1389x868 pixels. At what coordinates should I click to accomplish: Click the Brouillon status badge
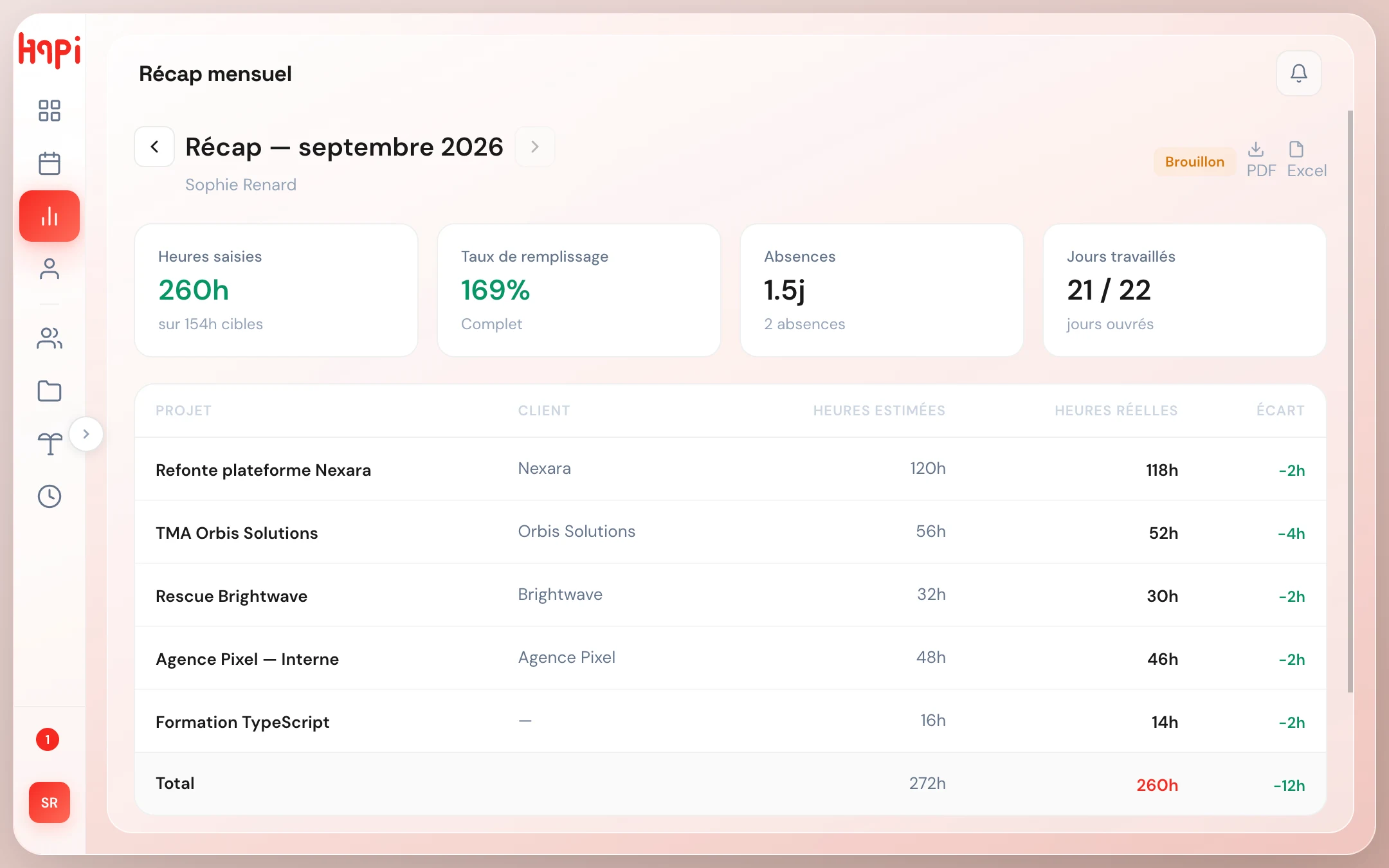coord(1195,162)
